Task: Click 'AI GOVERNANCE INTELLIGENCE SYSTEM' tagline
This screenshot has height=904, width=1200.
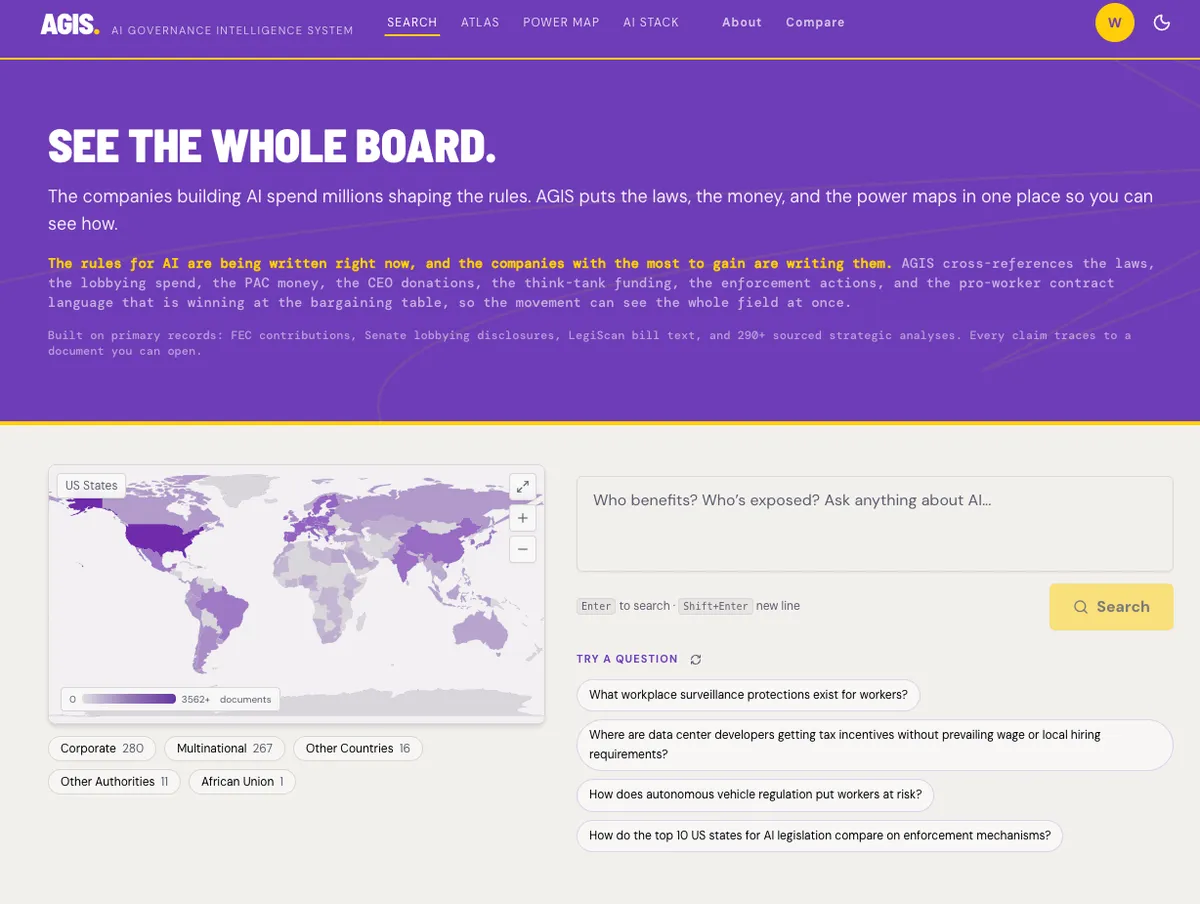Action: pyautogui.click(x=232, y=30)
